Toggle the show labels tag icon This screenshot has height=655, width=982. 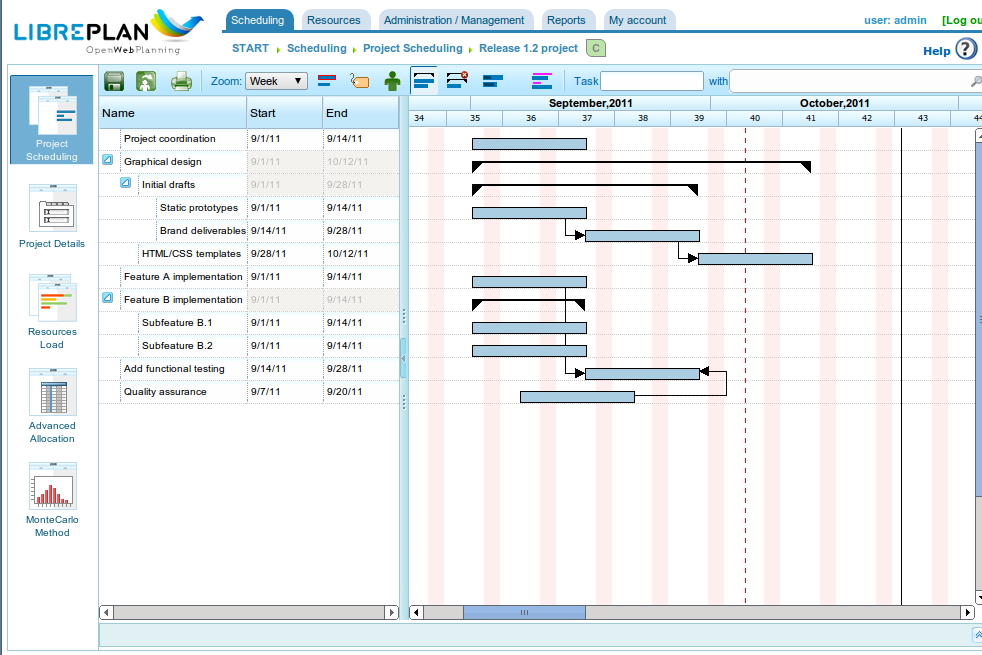coord(359,81)
